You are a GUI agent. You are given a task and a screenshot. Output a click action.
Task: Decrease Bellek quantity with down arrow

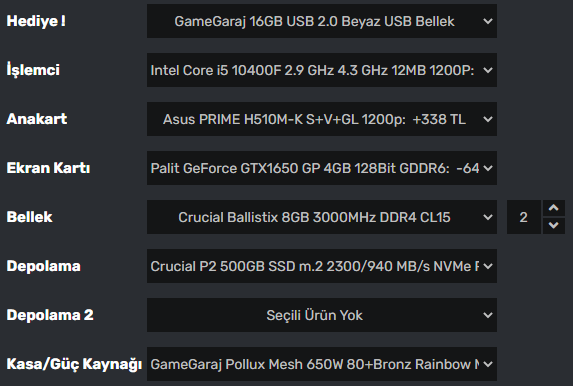click(x=554, y=225)
